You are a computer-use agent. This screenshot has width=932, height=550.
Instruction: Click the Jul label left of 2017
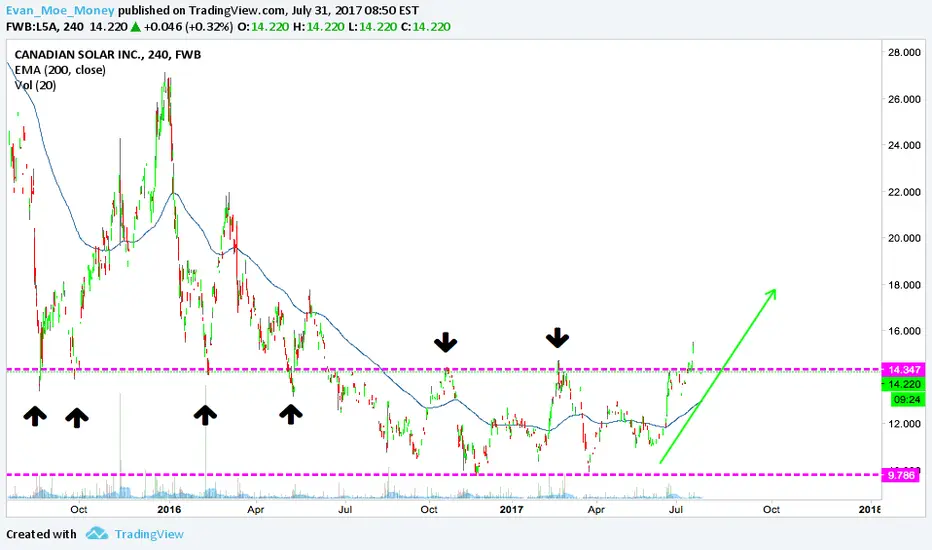pyautogui.click(x=345, y=510)
